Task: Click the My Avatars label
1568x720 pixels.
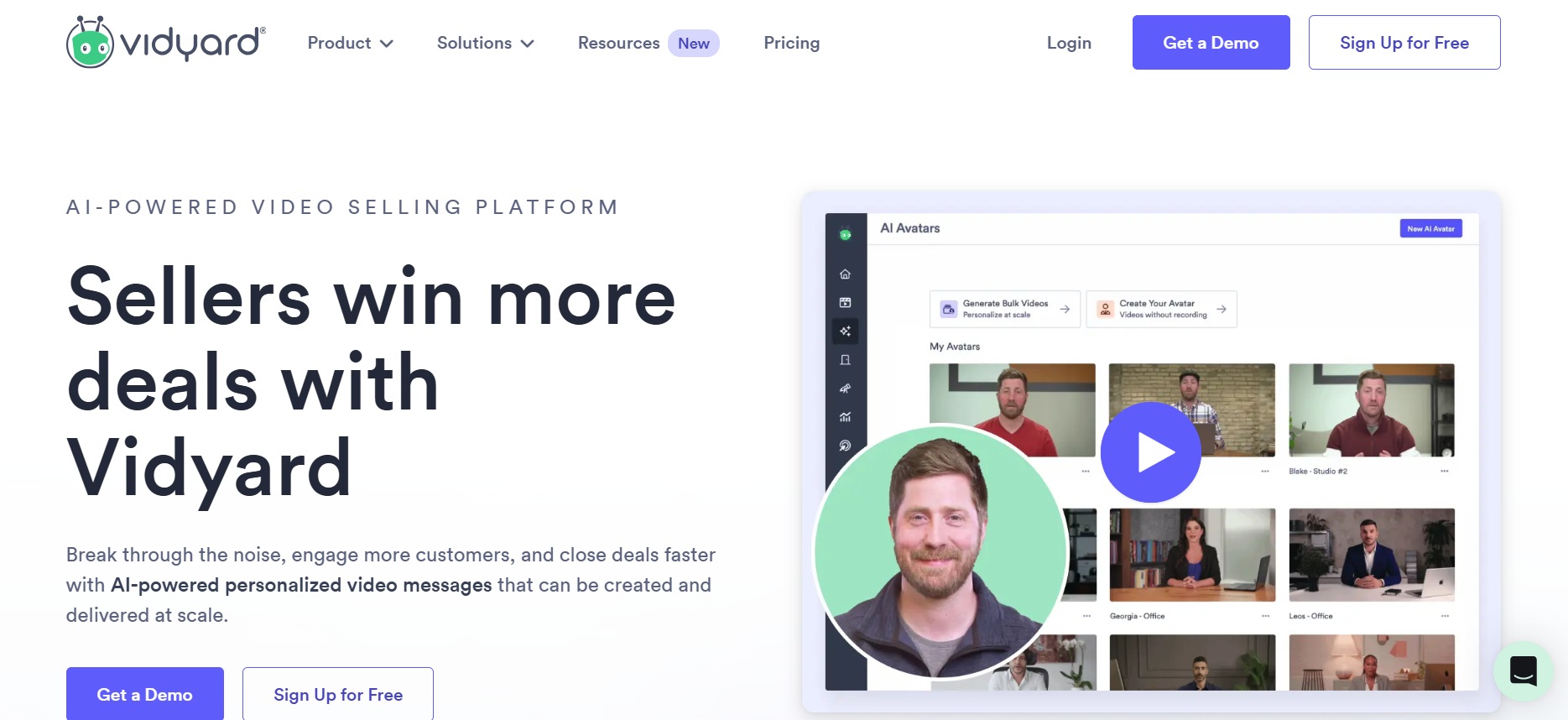Action: coord(955,347)
